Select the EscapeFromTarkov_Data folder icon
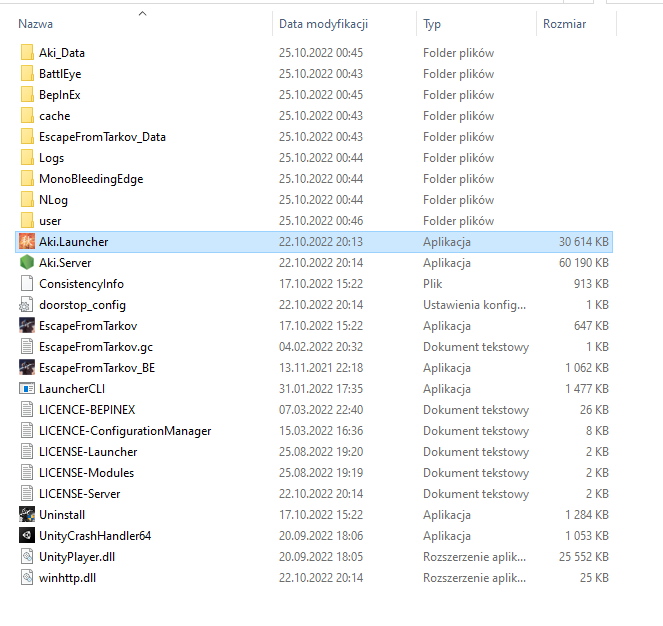Image resolution: width=663 pixels, height=626 pixels. [x=27, y=137]
